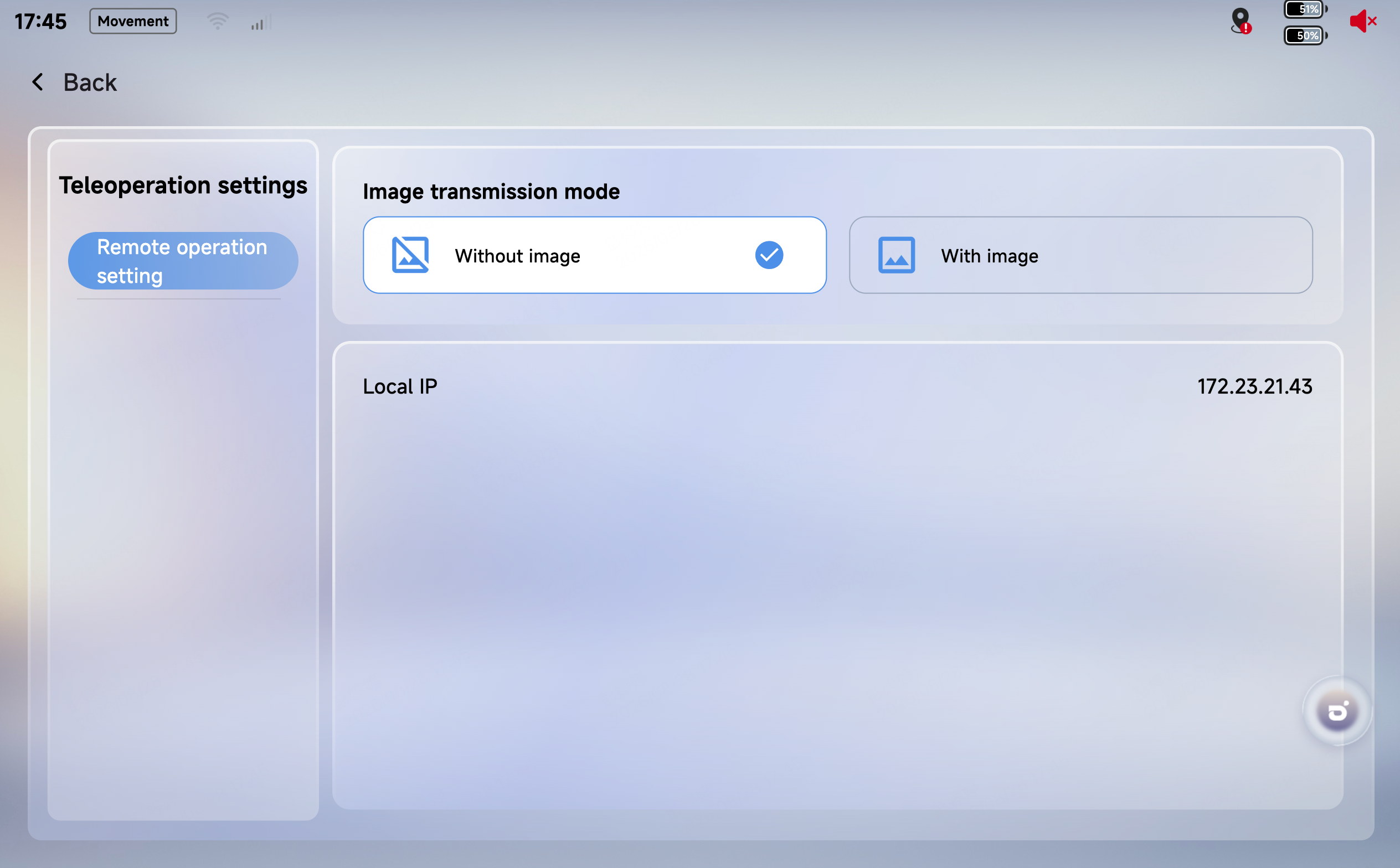1400x868 pixels.
Task: Open the Movement mode indicator
Action: (x=133, y=21)
